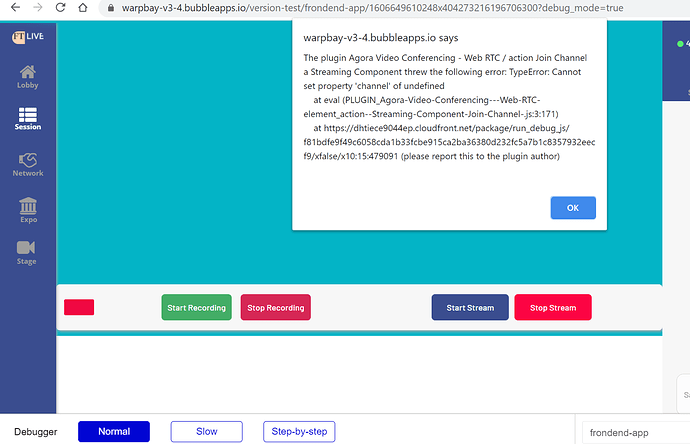The image size is (690, 444).
Task: Open the Stage camera icon
Action: 26,253
